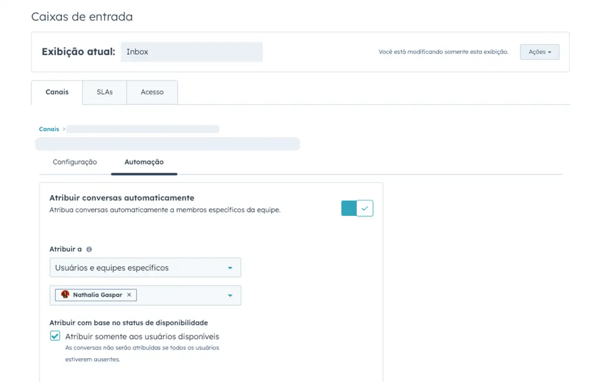Open the Usuários e equipes específicos dropdown
Viewport: 600px width, 382px height.
[x=145, y=268]
